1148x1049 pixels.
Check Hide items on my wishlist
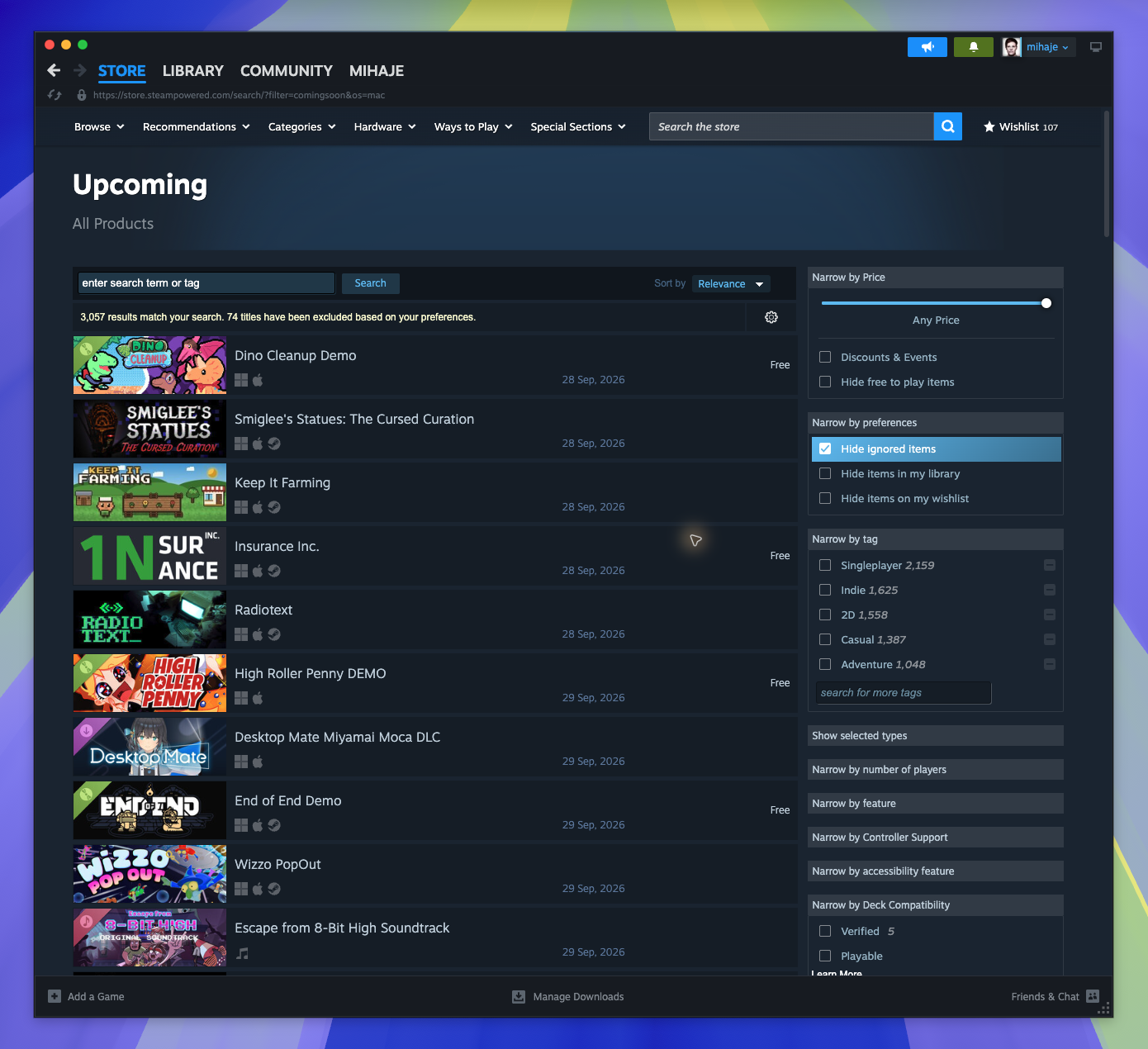825,498
